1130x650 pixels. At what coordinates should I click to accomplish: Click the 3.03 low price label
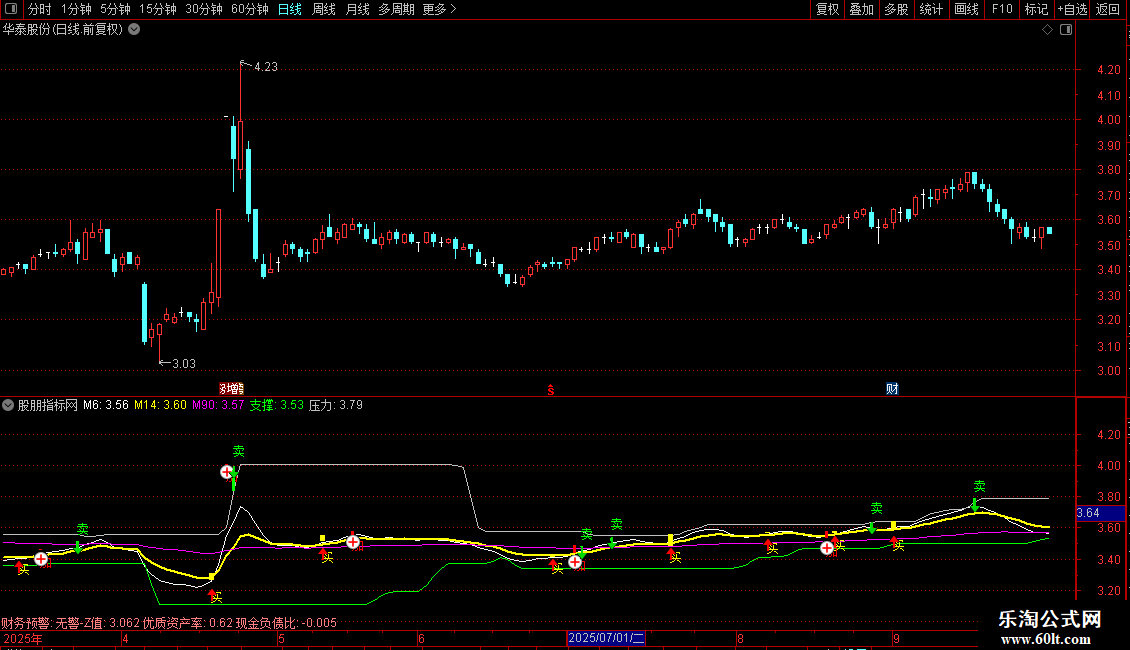tap(184, 364)
